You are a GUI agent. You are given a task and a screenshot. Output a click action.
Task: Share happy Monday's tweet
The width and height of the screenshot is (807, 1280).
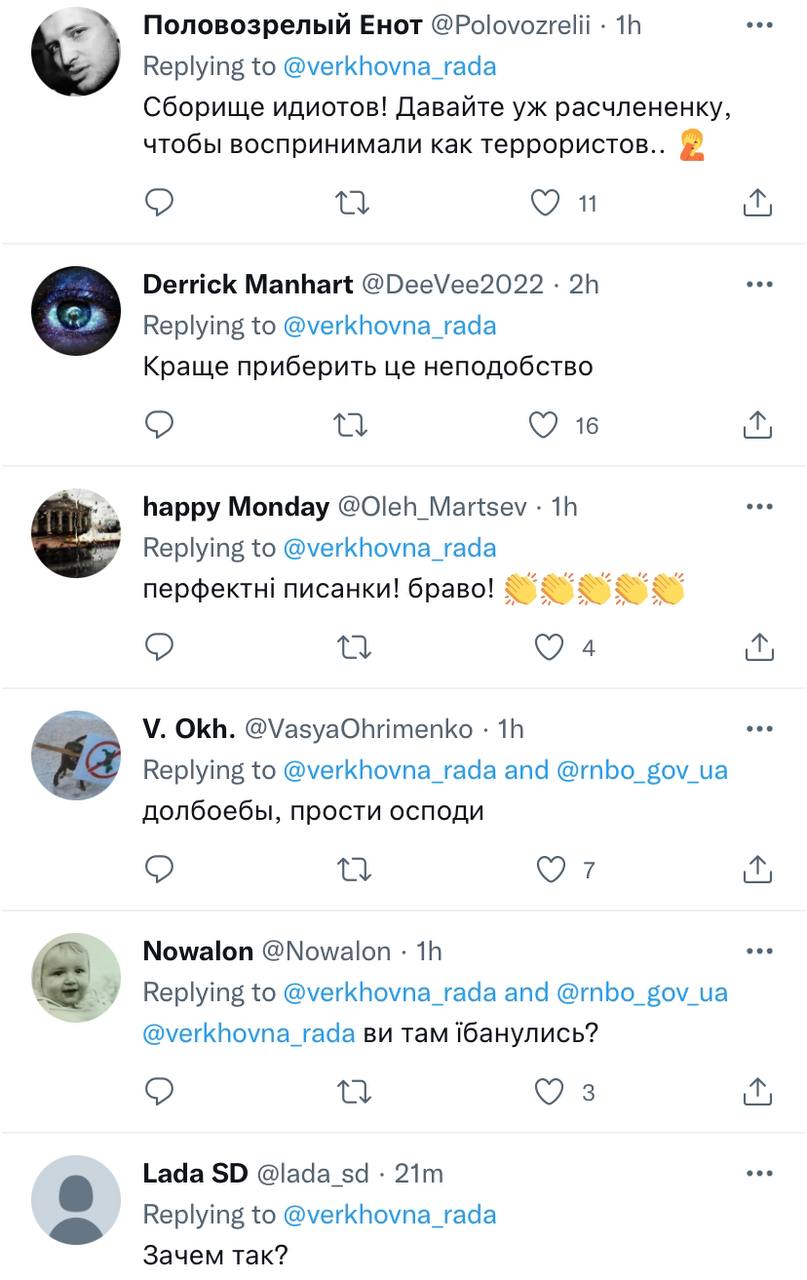pyautogui.click(x=759, y=648)
